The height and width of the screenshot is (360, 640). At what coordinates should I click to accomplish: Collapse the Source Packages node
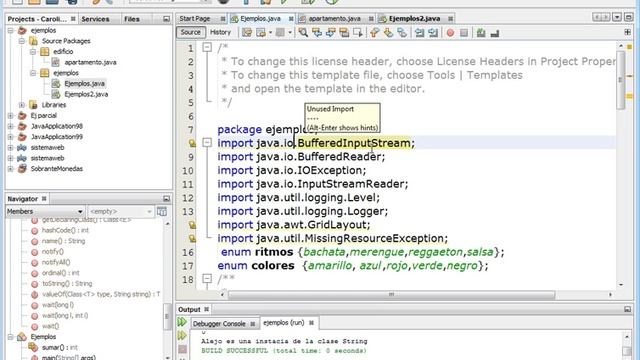(22, 41)
